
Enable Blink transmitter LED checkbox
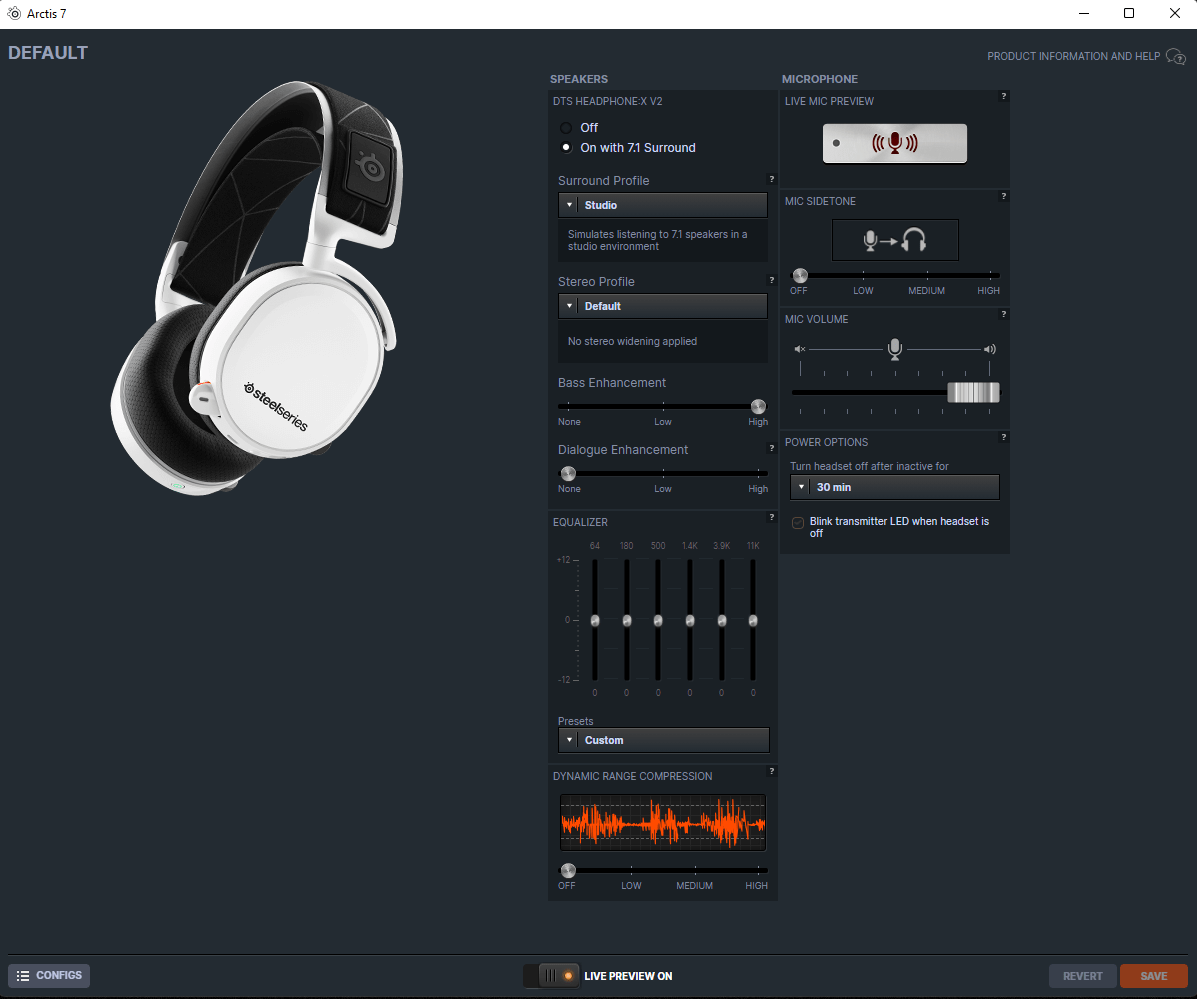pos(798,523)
